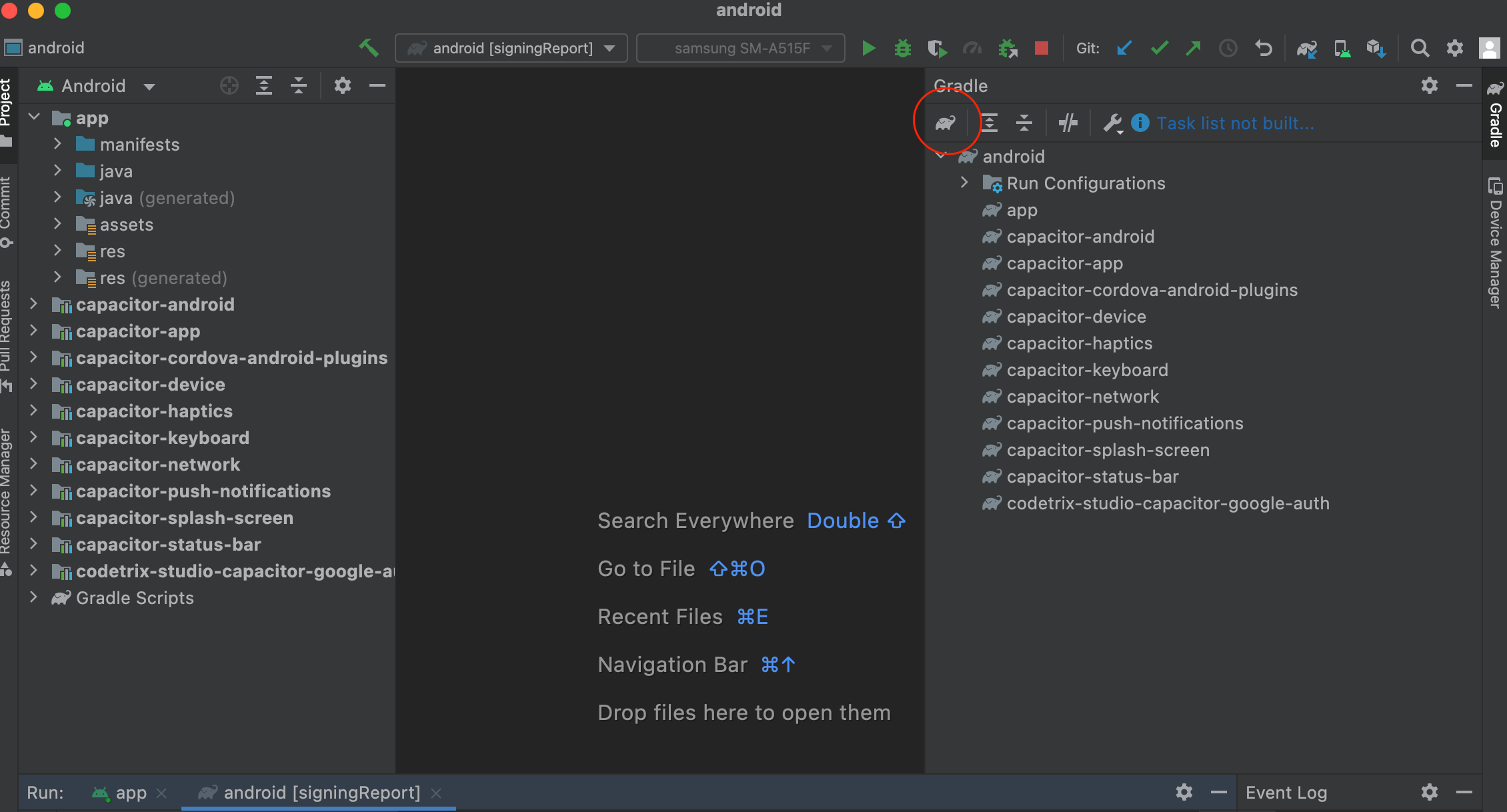Click the Task list not built link
The image size is (1507, 812).
tap(1235, 123)
